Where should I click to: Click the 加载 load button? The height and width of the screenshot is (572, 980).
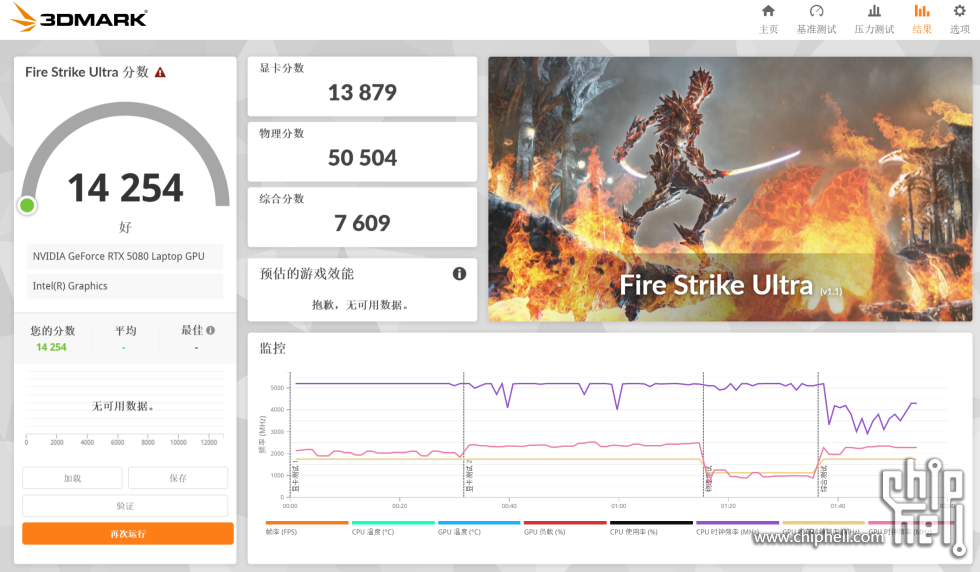click(72, 478)
